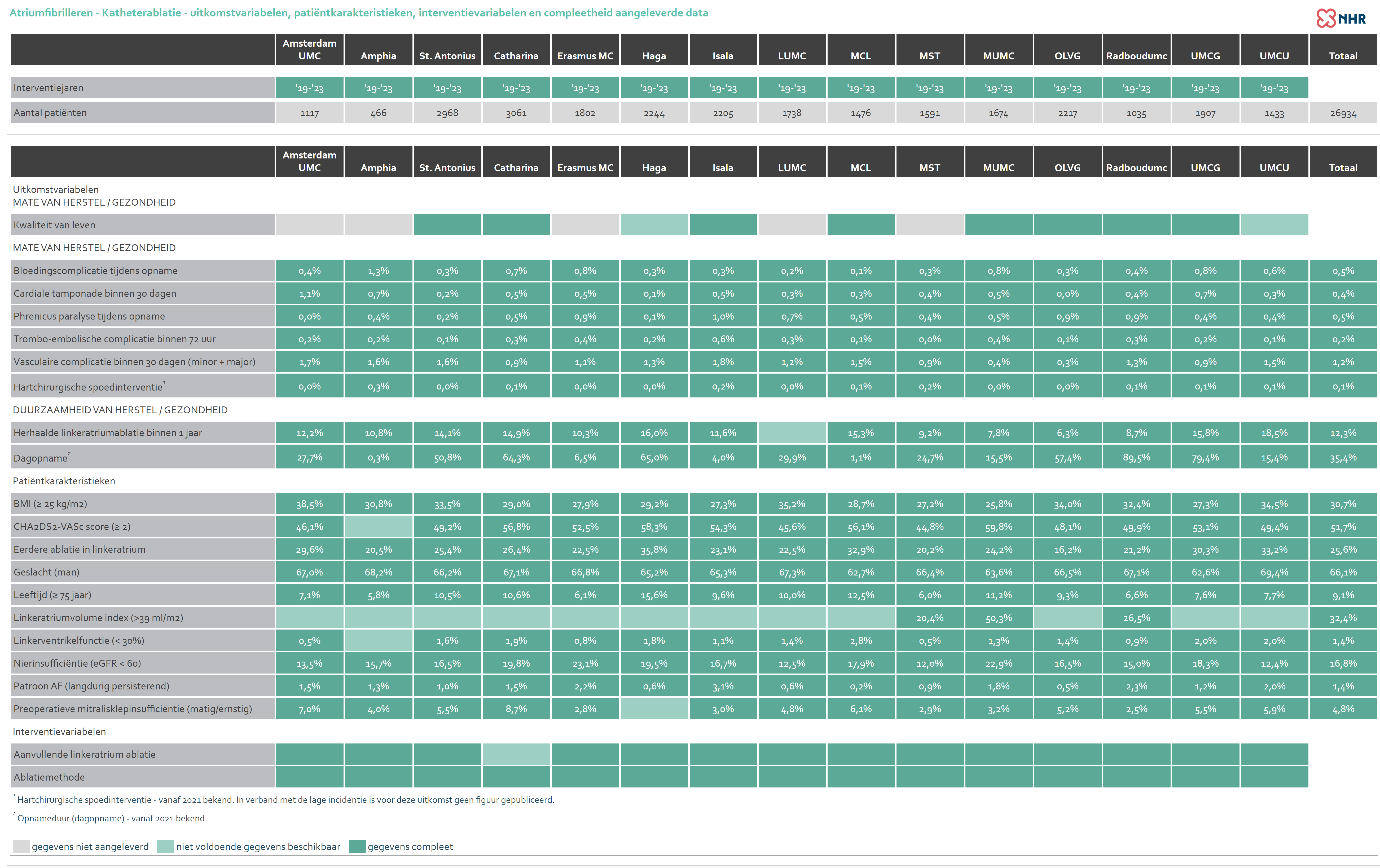Click the pale Amphia CHA2DS2-VASc cell

click(x=378, y=526)
